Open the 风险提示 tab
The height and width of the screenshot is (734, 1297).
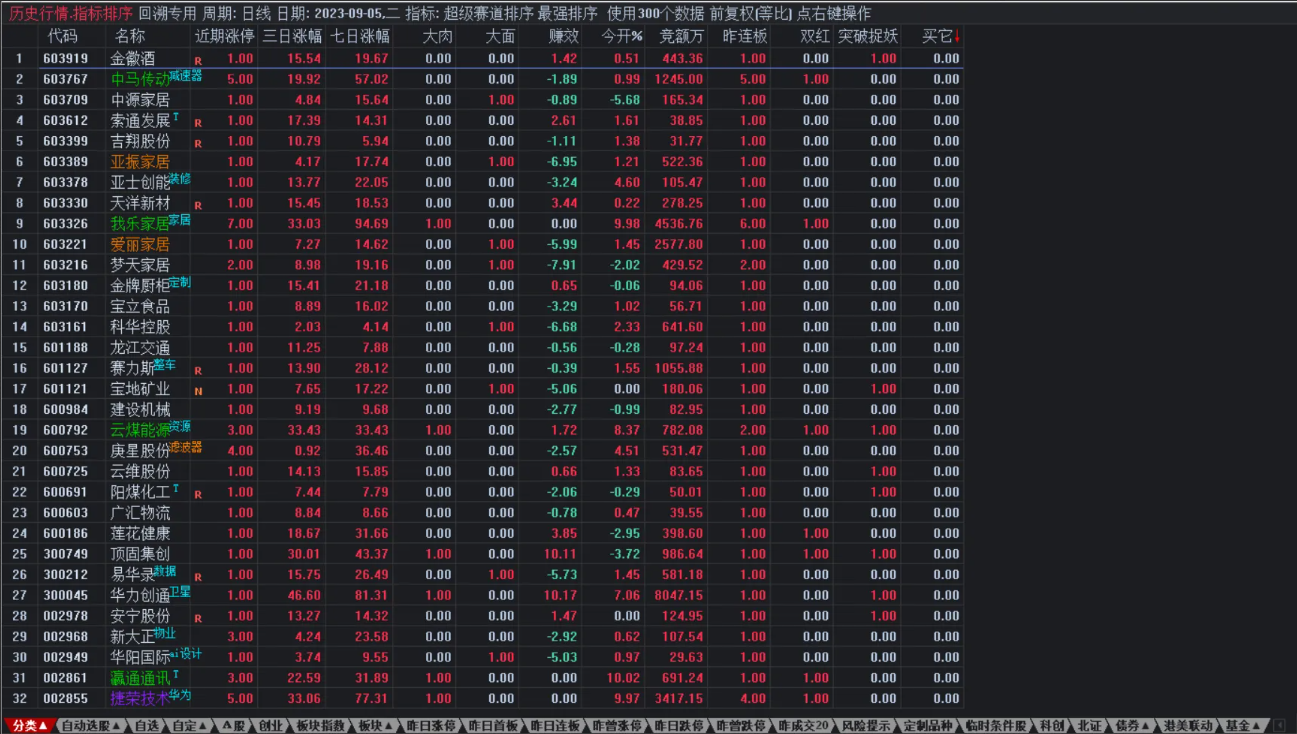point(865,725)
